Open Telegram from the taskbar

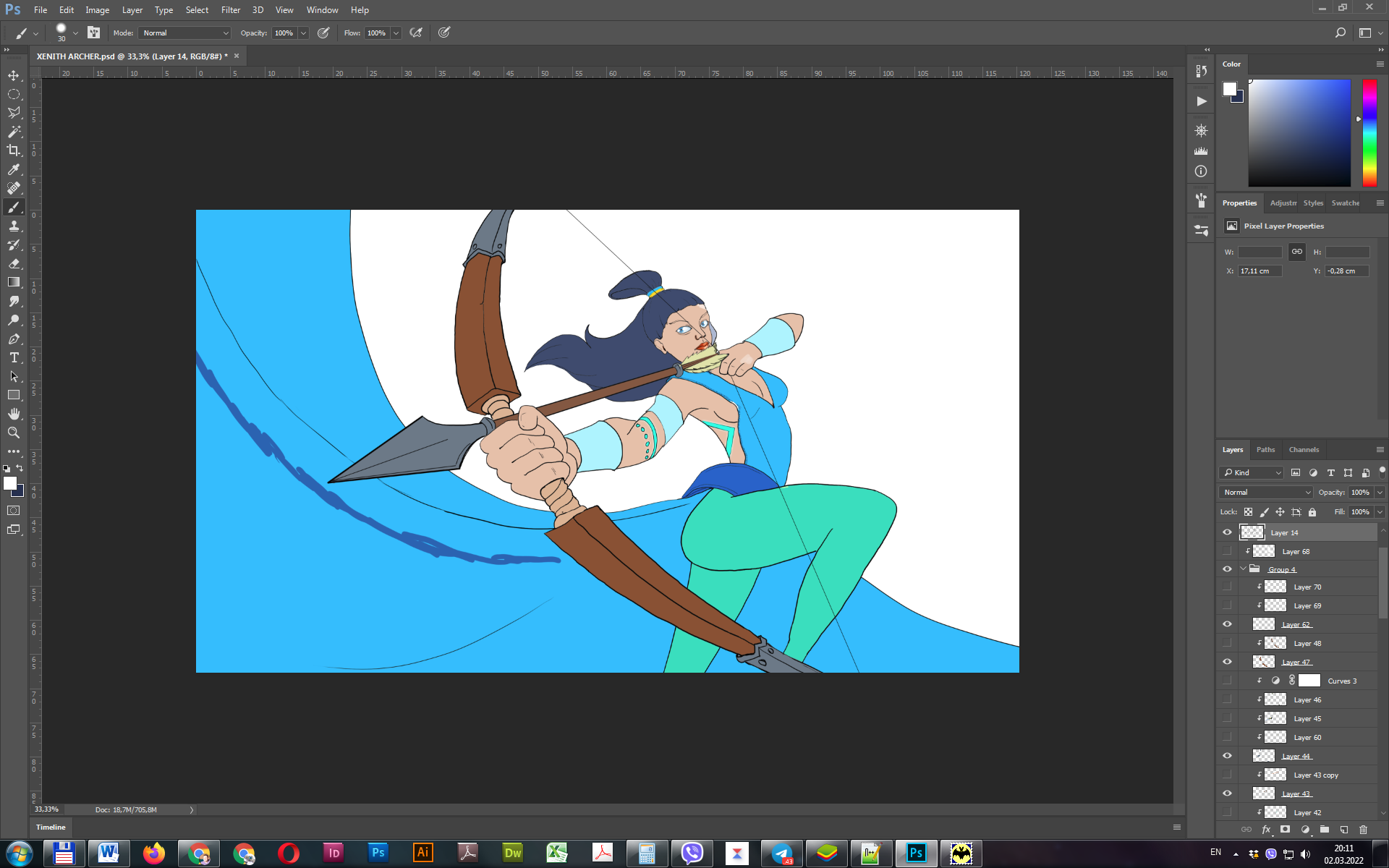tap(782, 854)
